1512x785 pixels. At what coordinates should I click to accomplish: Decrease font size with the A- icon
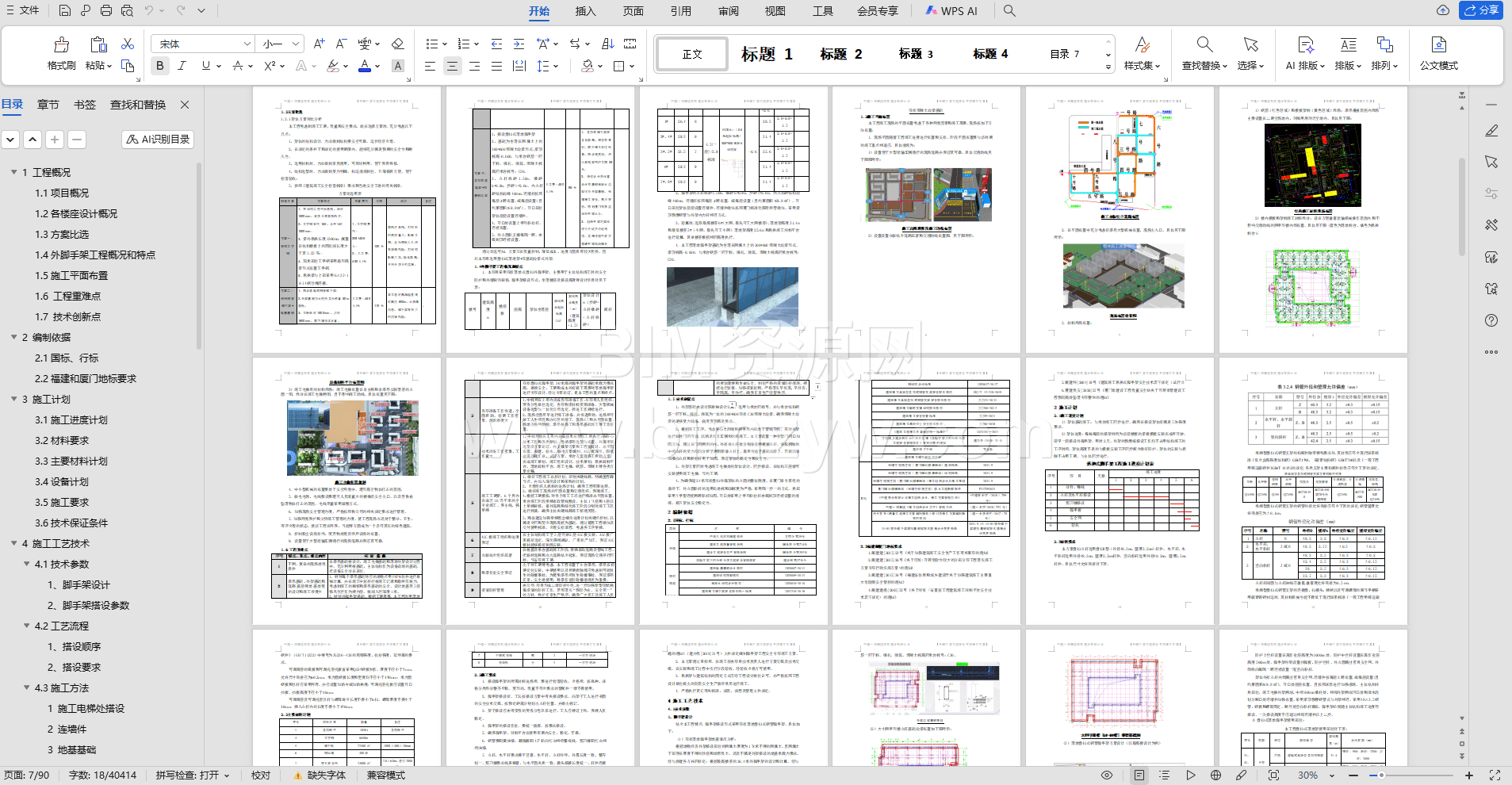pyautogui.click(x=341, y=44)
